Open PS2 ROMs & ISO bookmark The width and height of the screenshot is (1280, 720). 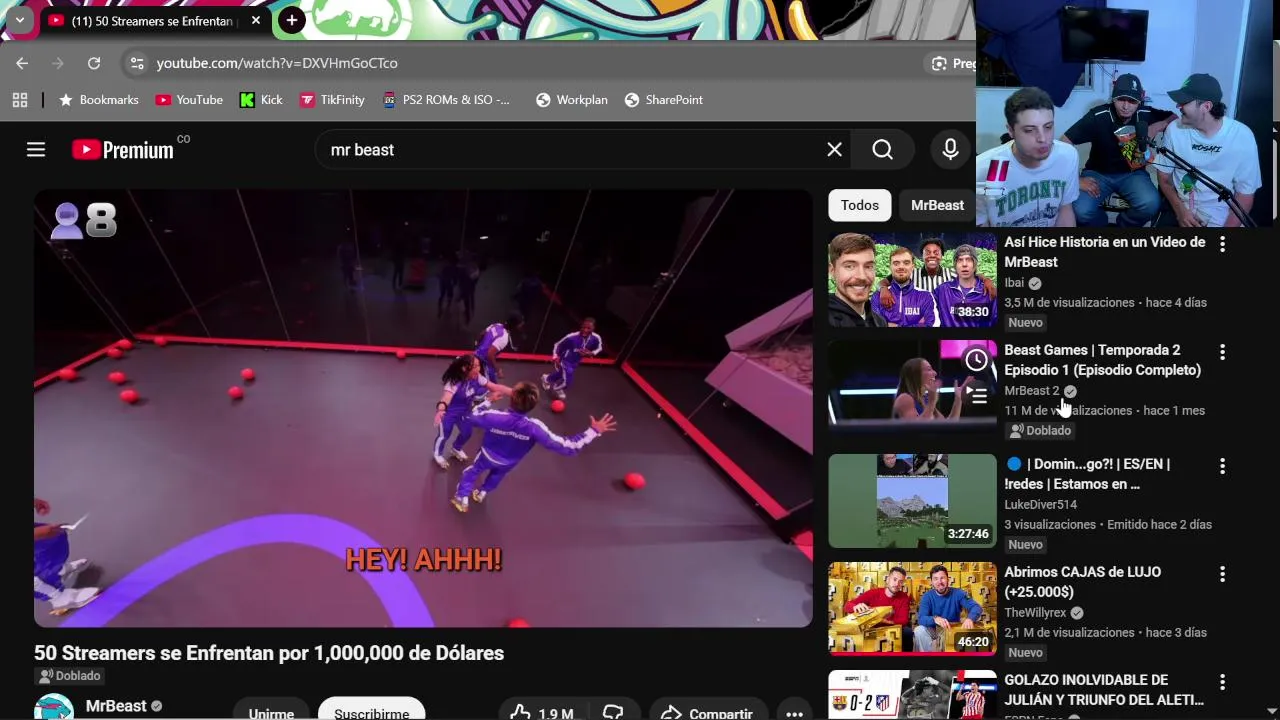[446, 100]
